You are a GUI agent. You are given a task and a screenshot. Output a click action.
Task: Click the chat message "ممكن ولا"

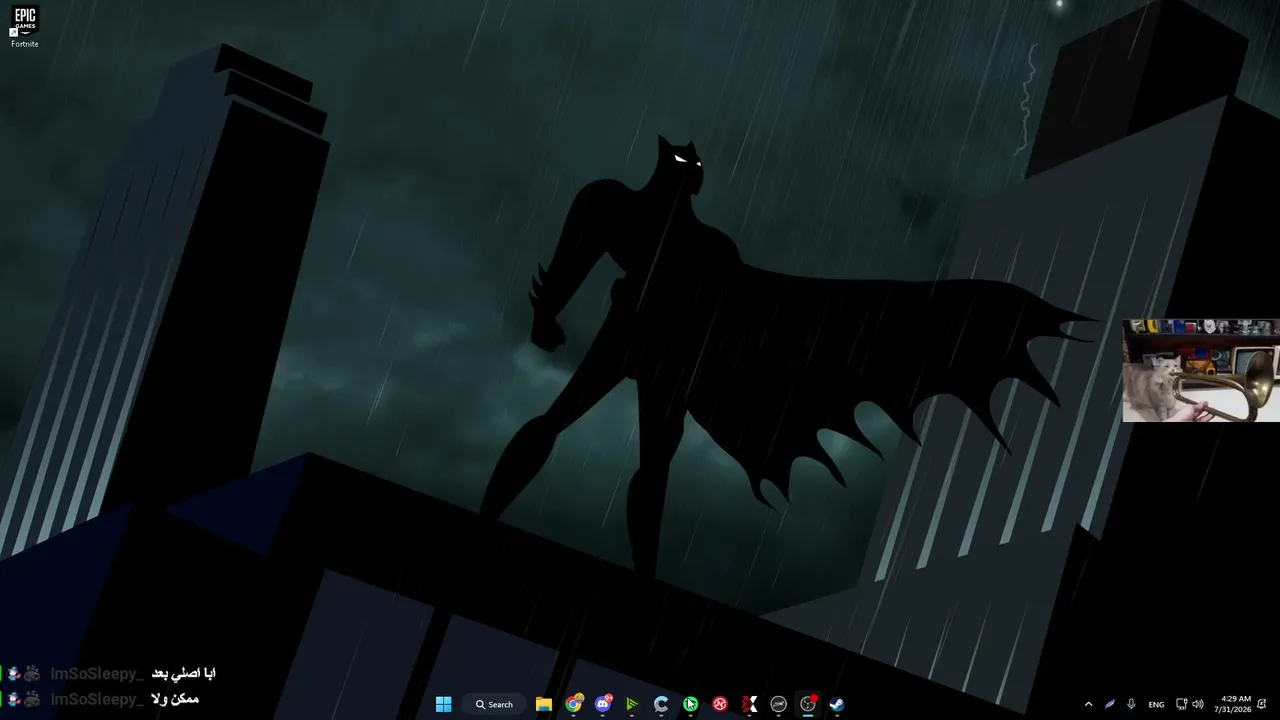[x=176, y=699]
